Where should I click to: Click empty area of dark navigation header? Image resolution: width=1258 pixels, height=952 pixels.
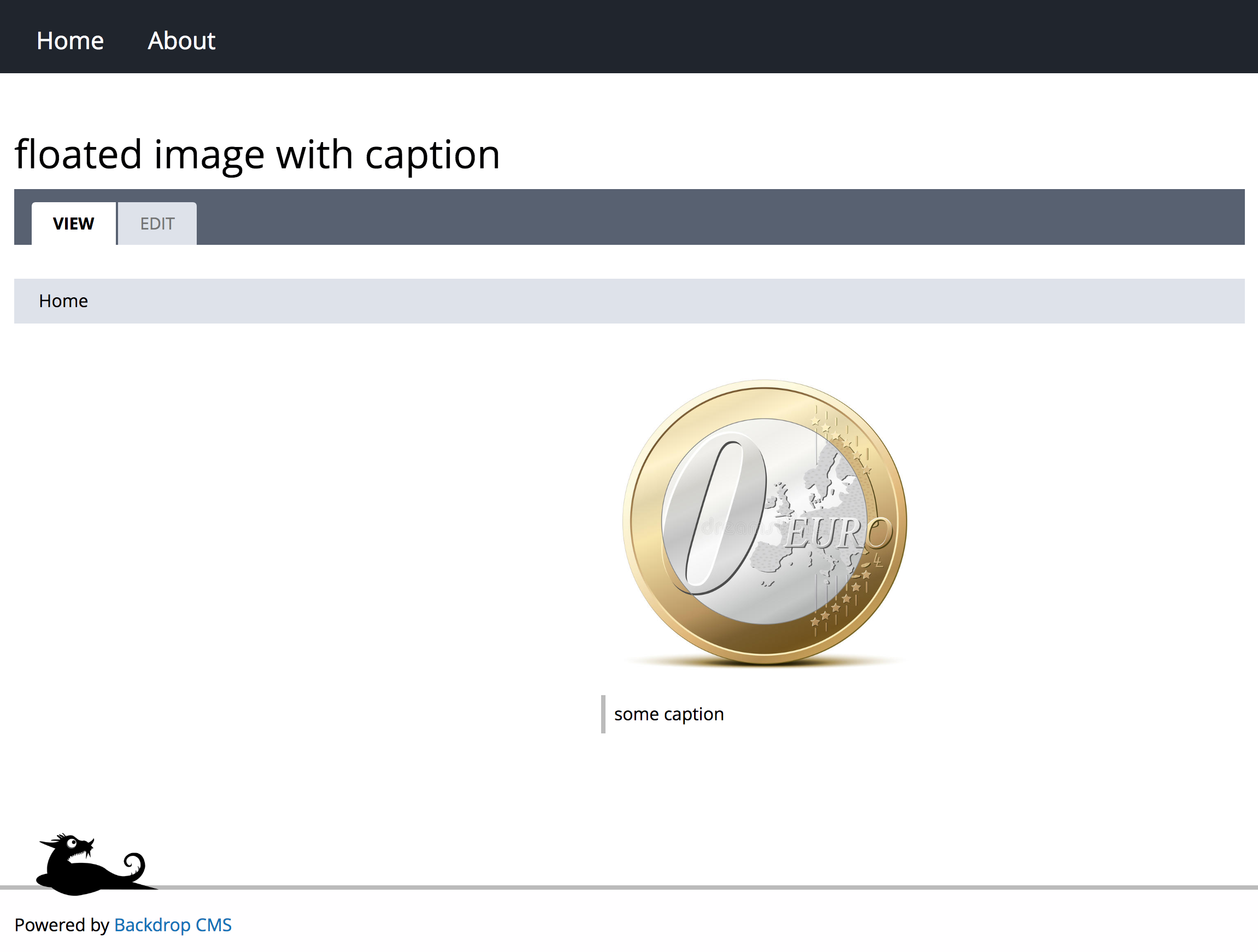click(x=739, y=37)
